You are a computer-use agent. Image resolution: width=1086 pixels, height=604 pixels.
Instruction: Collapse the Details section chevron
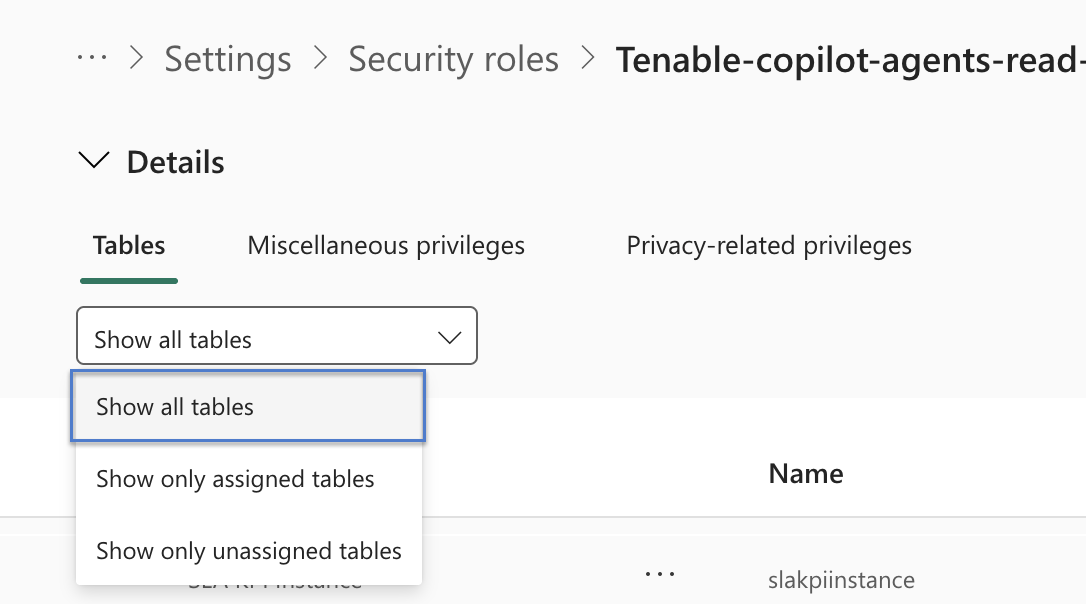pyautogui.click(x=95, y=161)
